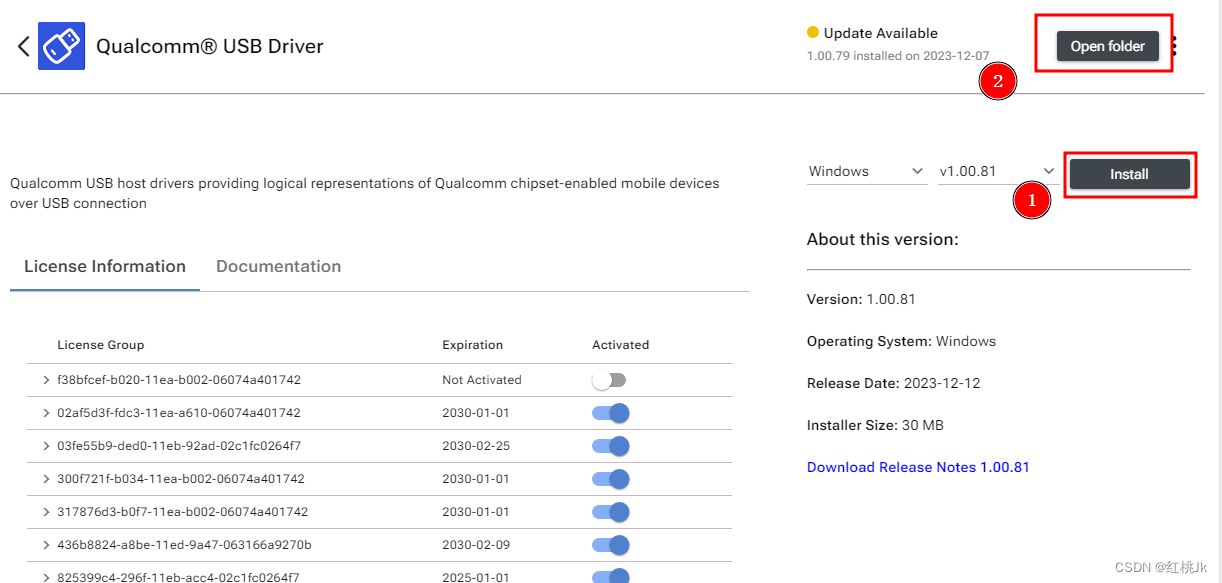Toggle license 03fe55b9-ded0 activation switch
The image size is (1222, 583).
tap(611, 446)
